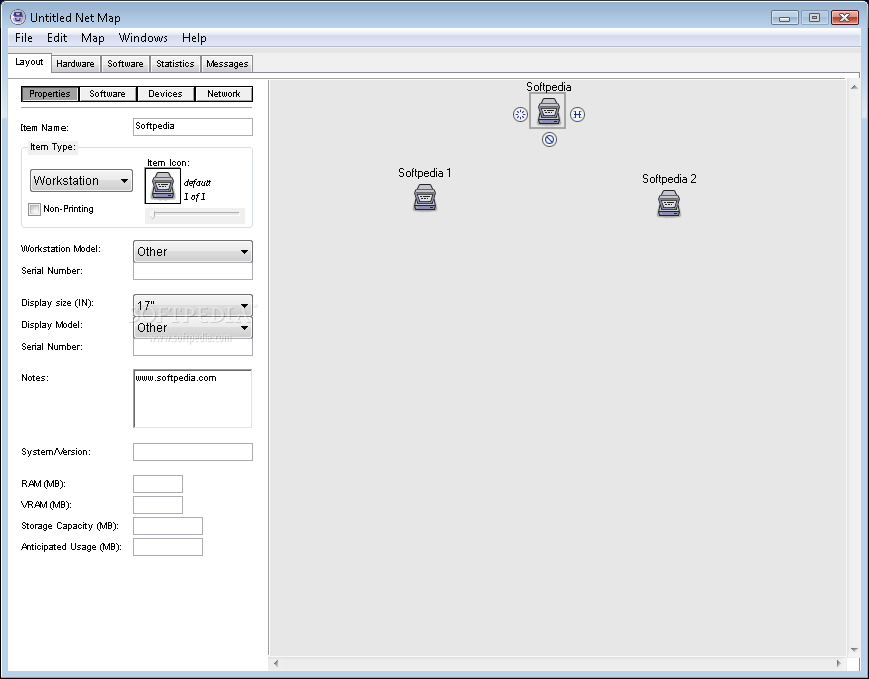The image size is (869, 679).
Task: Open the Edit menu
Action: [57, 38]
